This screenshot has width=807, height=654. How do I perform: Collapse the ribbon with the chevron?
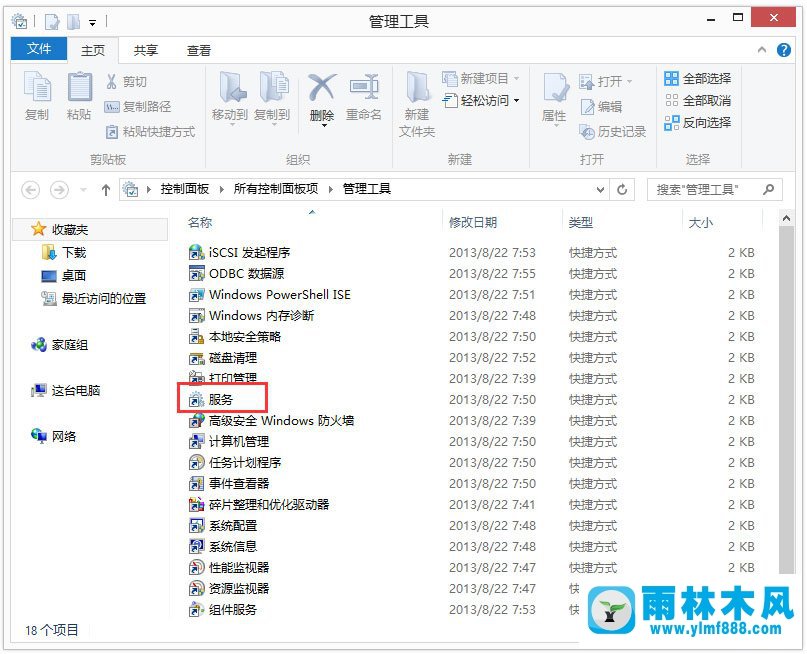(762, 50)
